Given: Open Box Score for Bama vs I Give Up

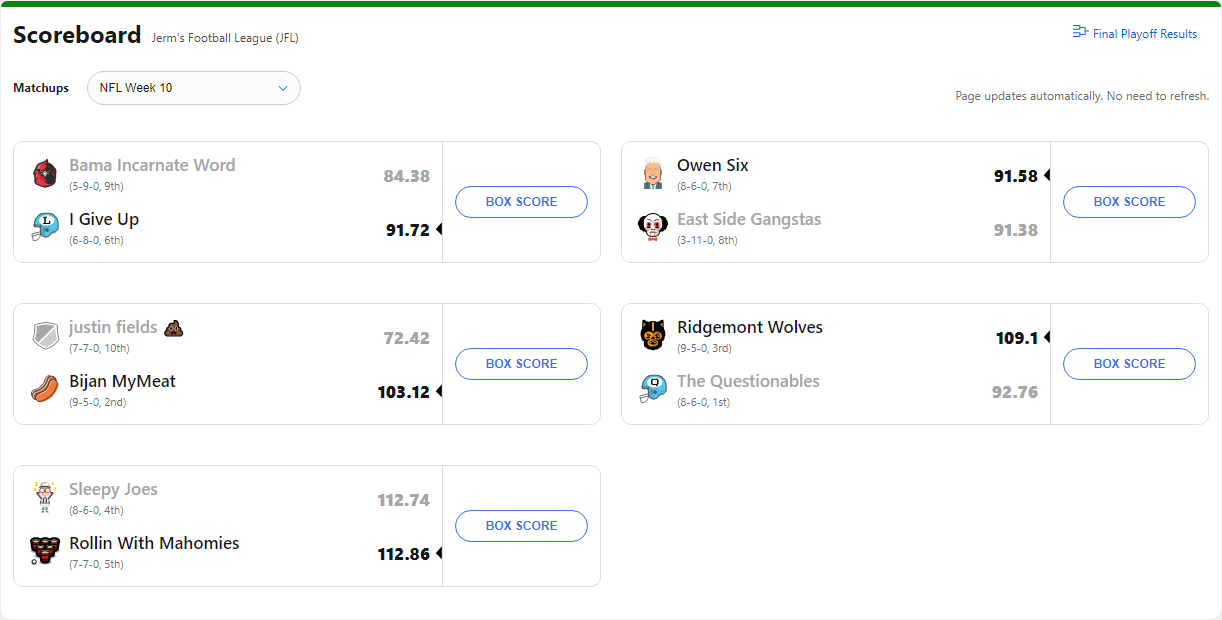Looking at the screenshot, I should click(x=521, y=202).
